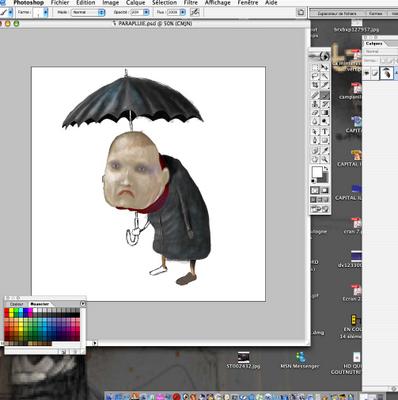Open the layer blend mode dropdown in Calques
The height and width of the screenshot is (400, 398).
pyautogui.click(x=380, y=52)
